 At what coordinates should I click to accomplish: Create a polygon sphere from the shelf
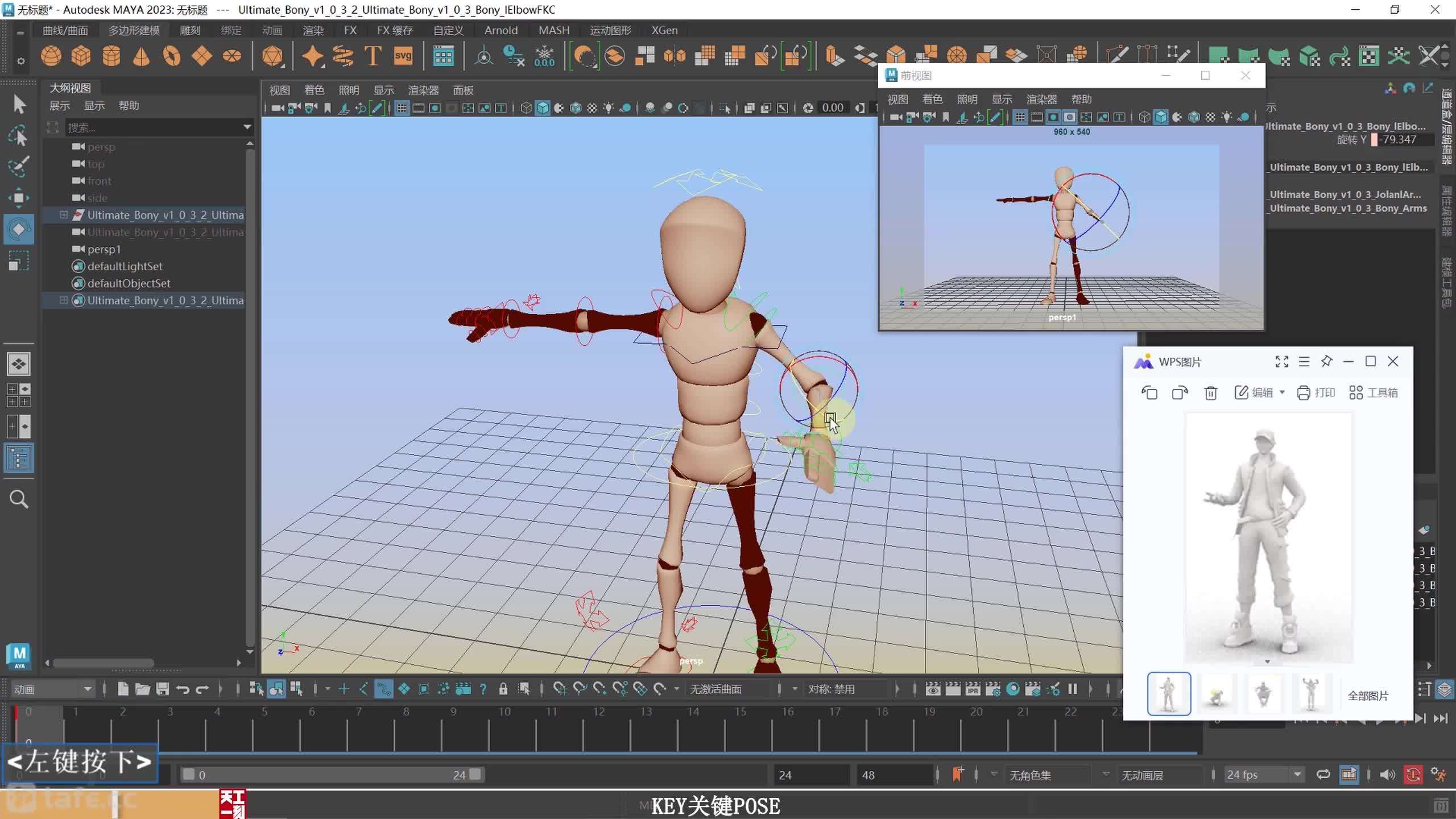pos(51,56)
